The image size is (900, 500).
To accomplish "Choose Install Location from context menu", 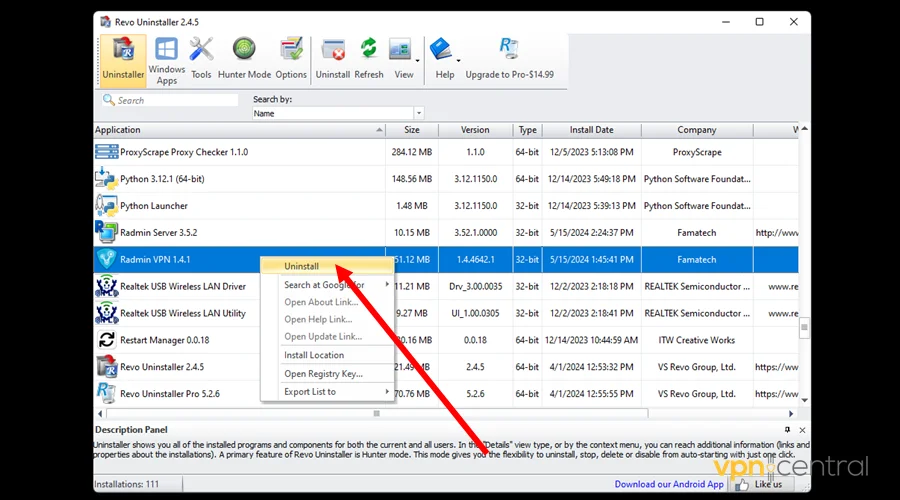I will [x=327, y=355].
